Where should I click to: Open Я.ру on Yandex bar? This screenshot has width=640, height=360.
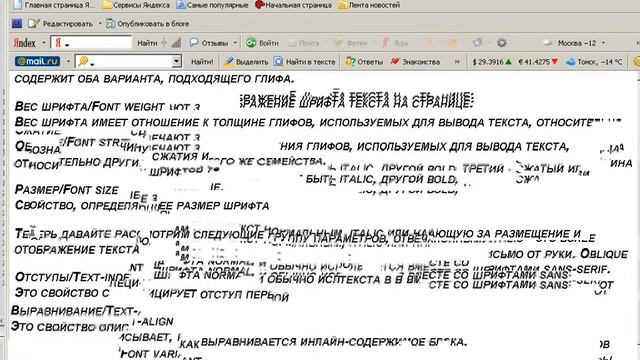click(395, 43)
